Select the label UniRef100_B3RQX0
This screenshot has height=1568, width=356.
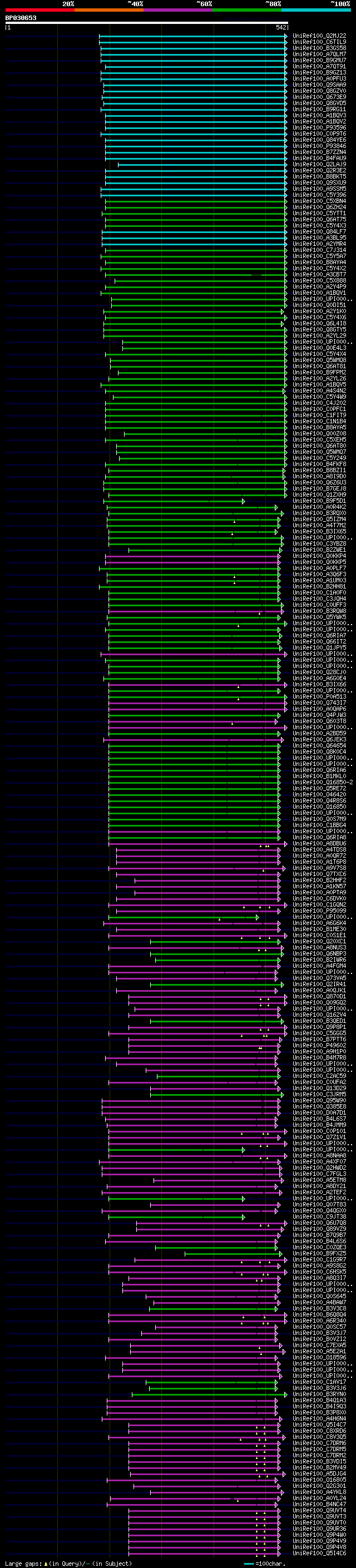[319, 513]
